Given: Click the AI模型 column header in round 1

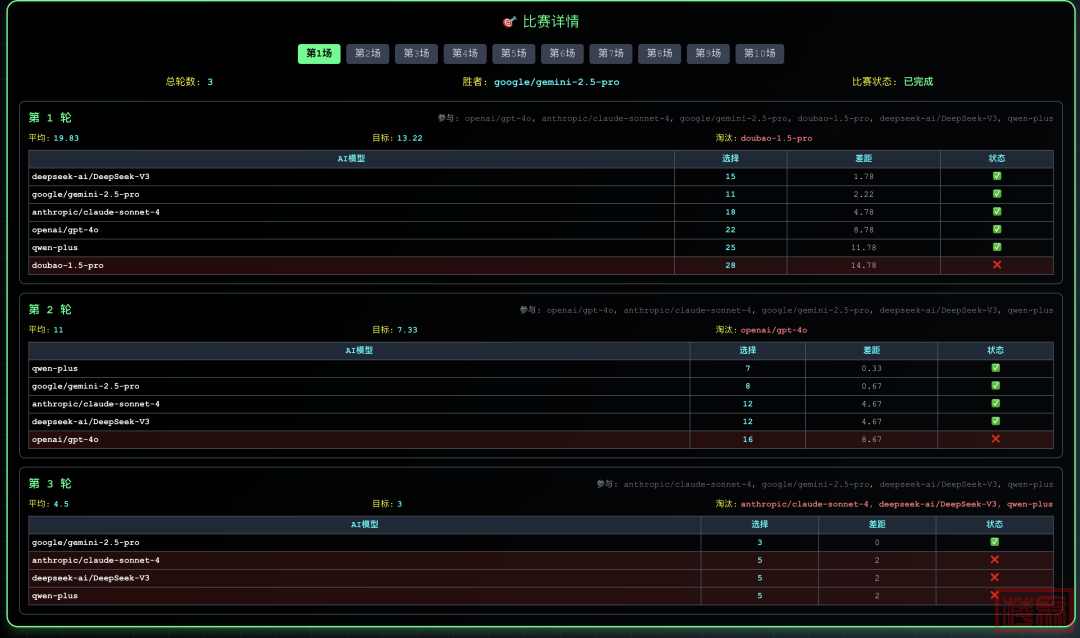Looking at the screenshot, I should click(x=351, y=158).
